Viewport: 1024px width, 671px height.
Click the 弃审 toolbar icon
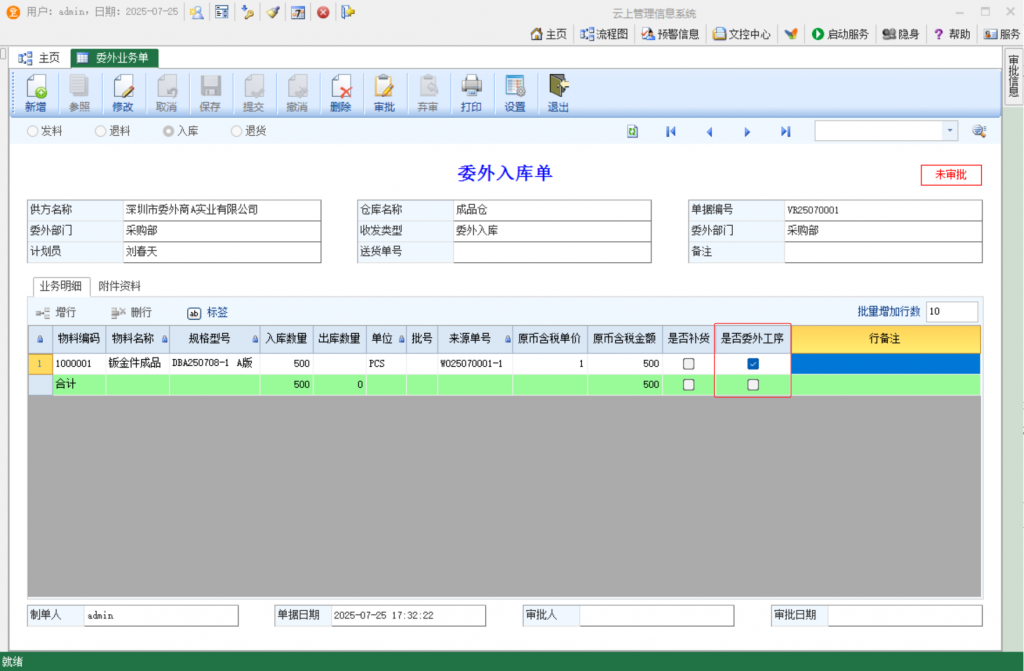click(x=428, y=93)
